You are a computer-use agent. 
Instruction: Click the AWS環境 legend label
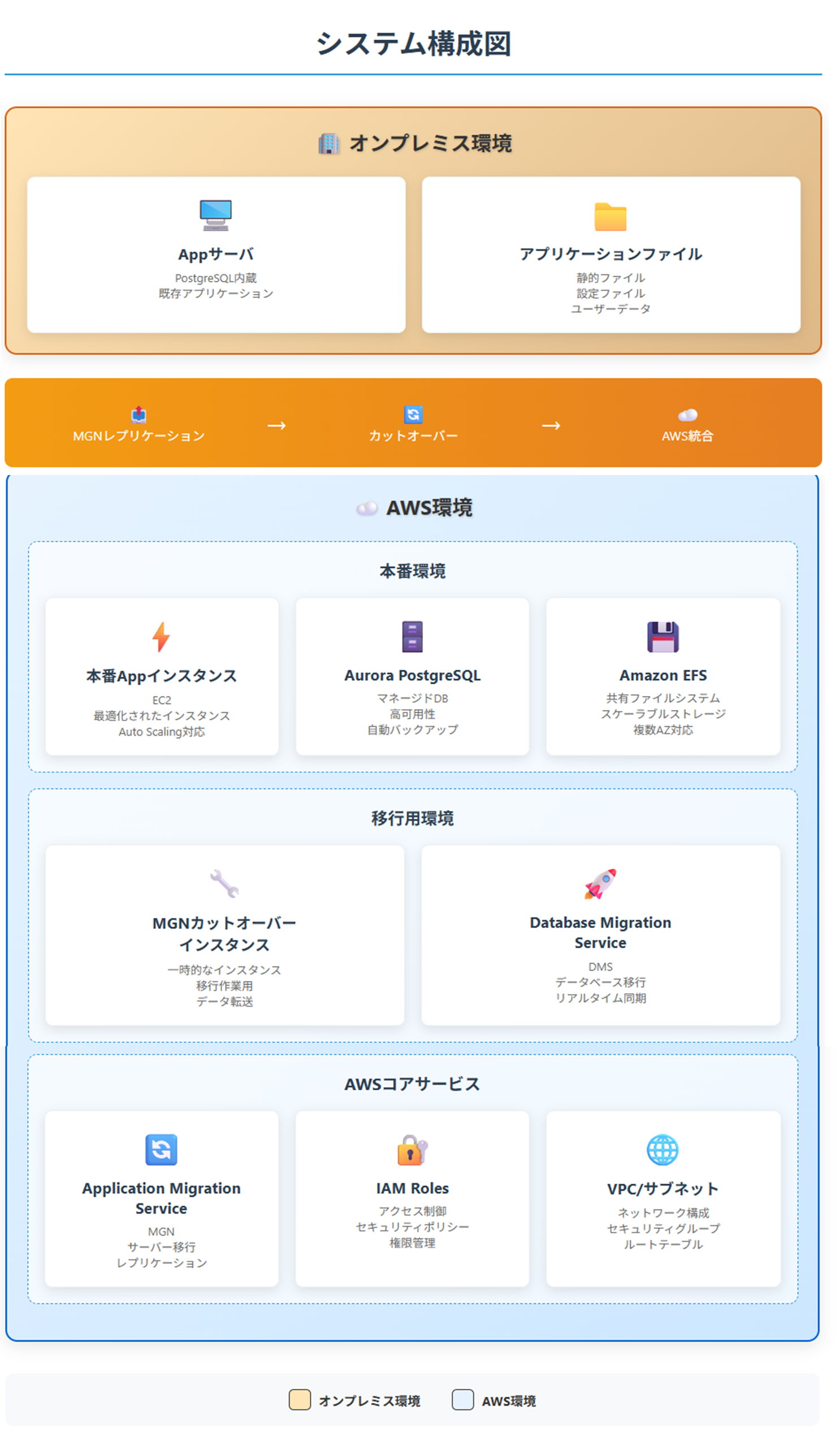pyautogui.click(x=509, y=1402)
